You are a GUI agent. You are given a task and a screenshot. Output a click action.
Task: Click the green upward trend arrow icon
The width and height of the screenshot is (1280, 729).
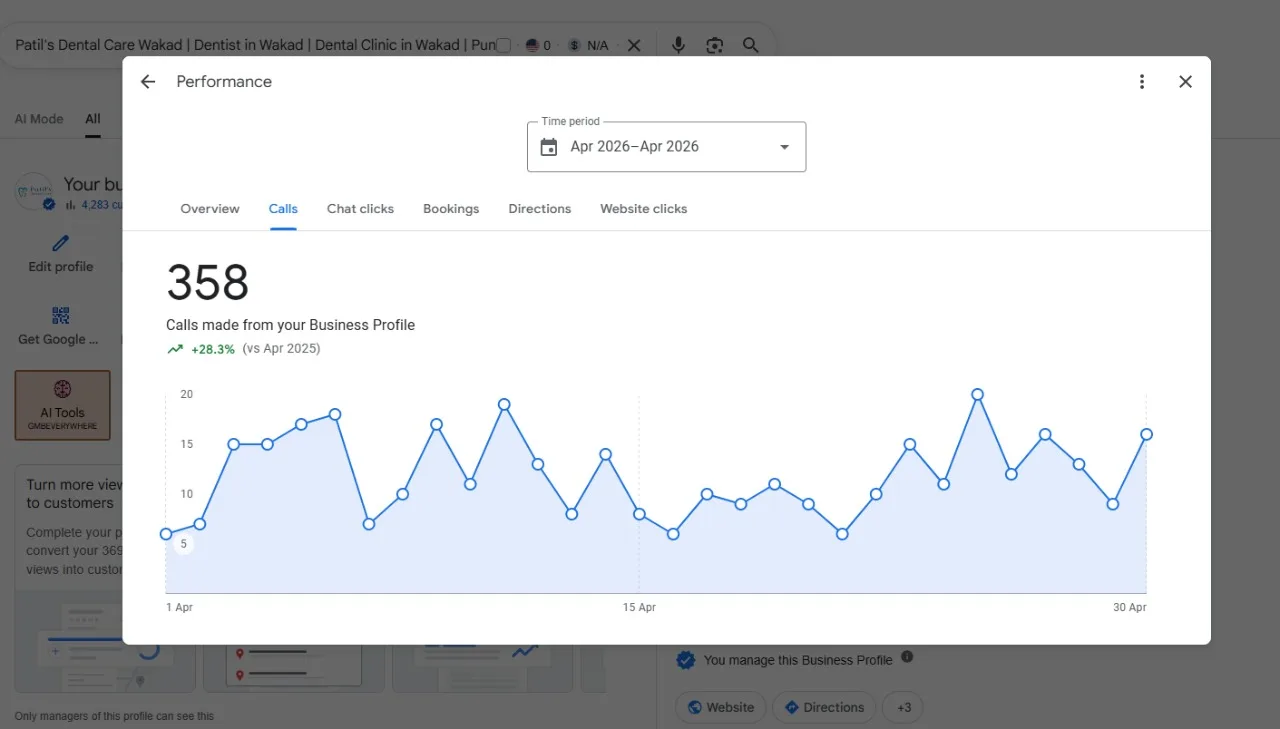click(175, 349)
